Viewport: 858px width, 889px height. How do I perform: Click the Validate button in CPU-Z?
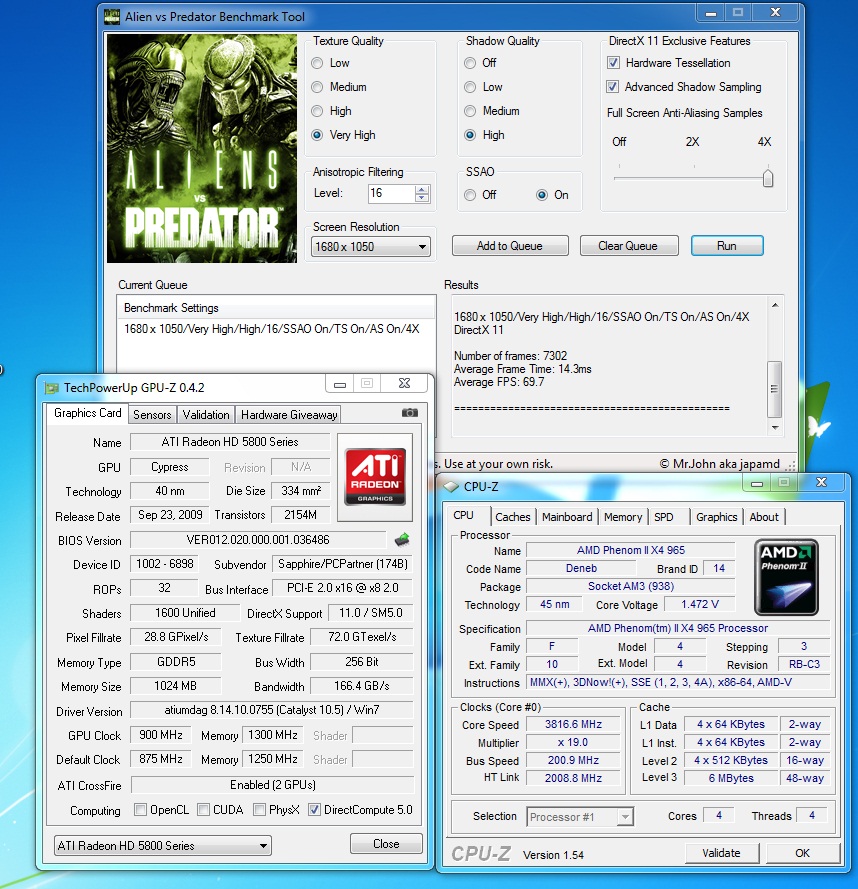point(721,853)
